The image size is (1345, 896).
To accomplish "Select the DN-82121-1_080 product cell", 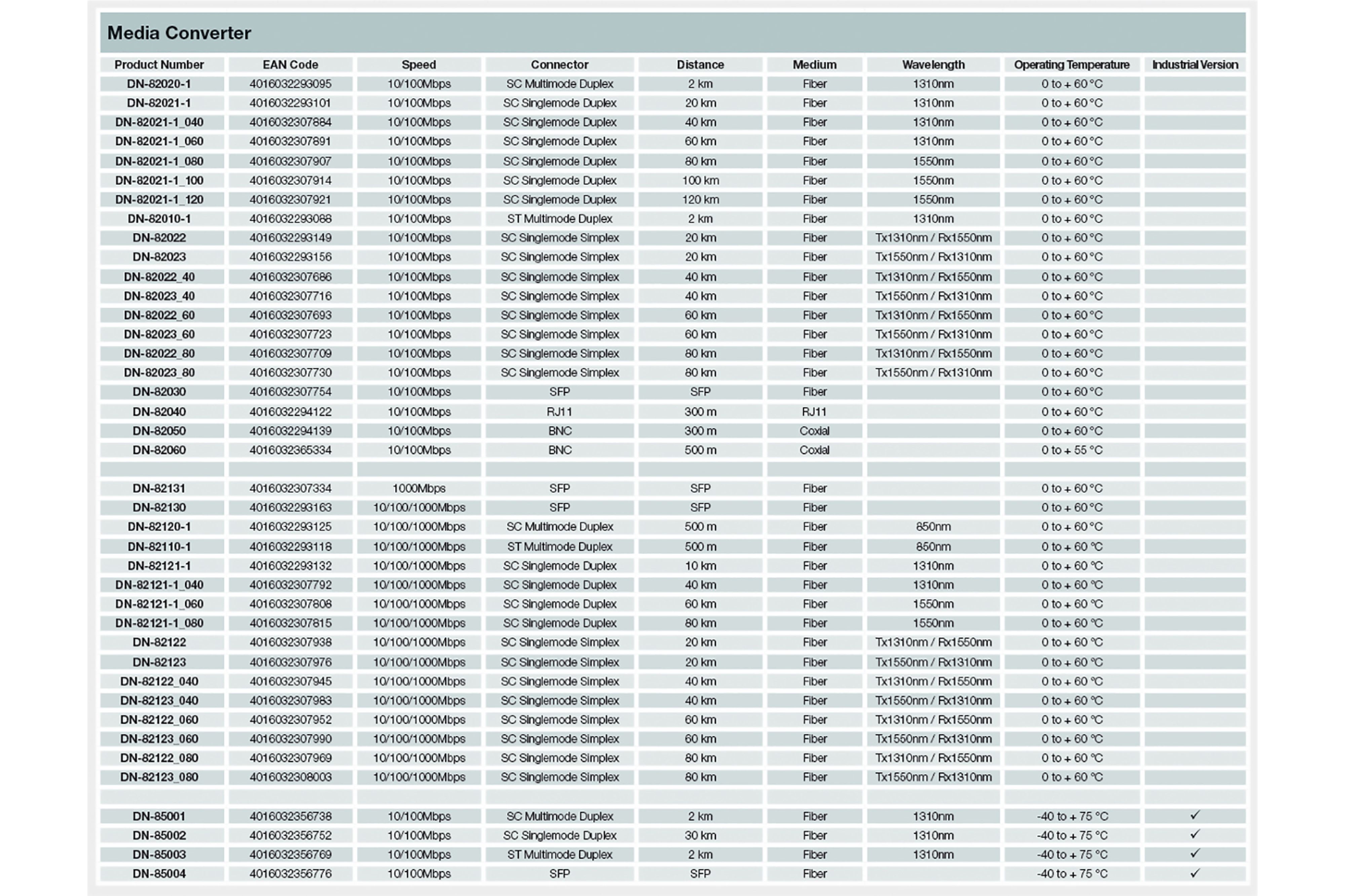I will (x=159, y=623).
